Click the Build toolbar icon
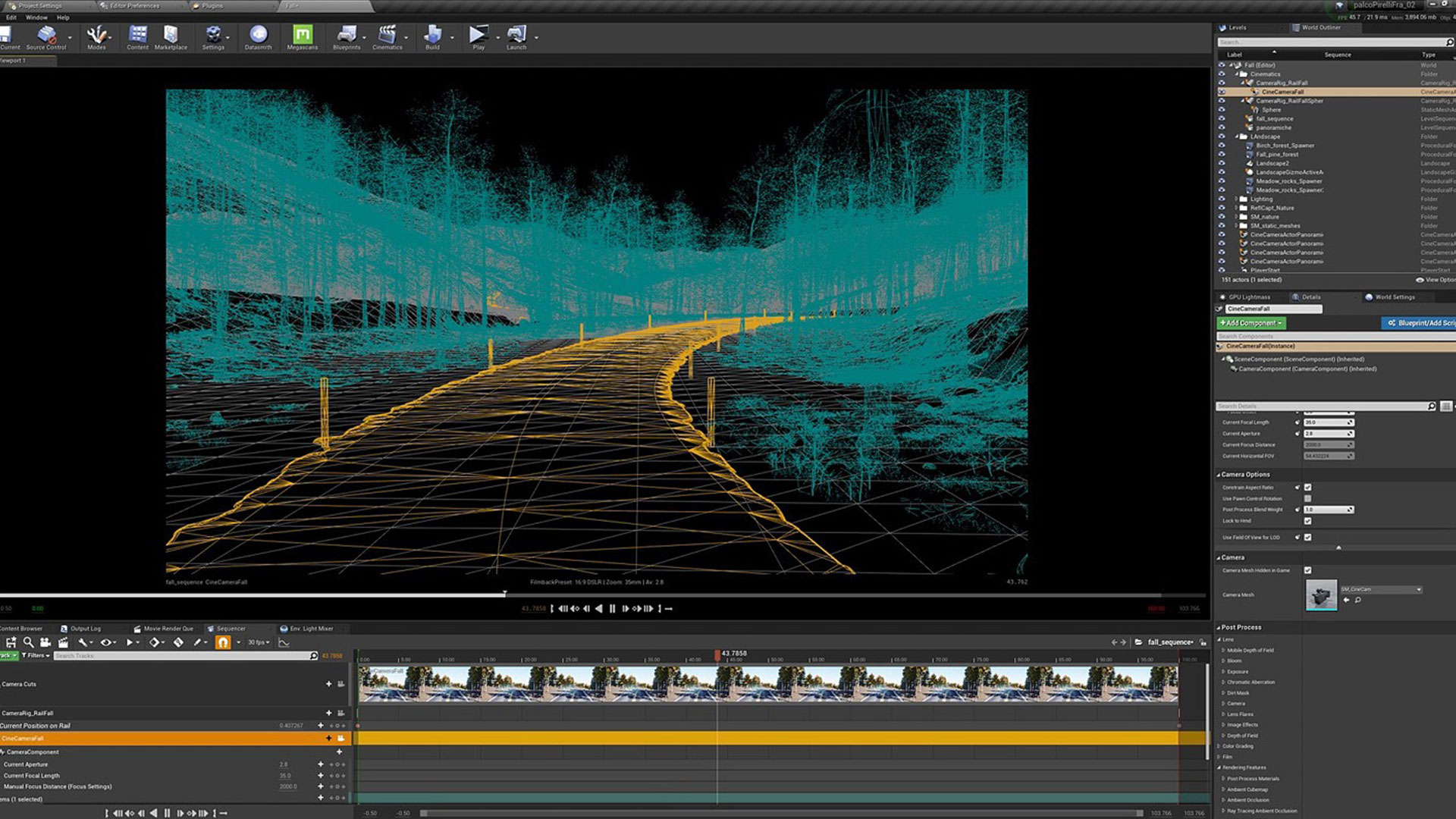Screen dimensions: 1456x819 [432, 37]
